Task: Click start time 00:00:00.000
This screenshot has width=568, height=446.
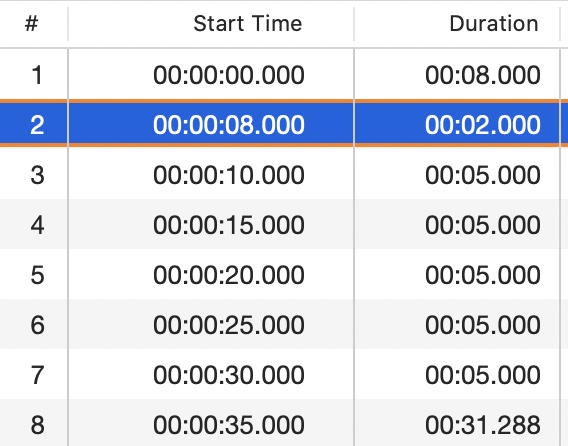Action: pyautogui.click(x=229, y=75)
